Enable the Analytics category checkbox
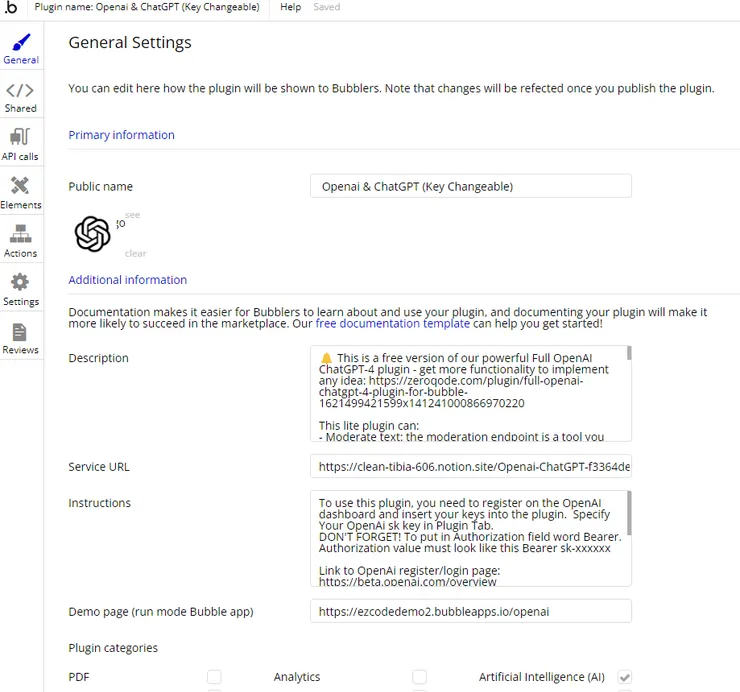The width and height of the screenshot is (740, 692). coord(419,677)
